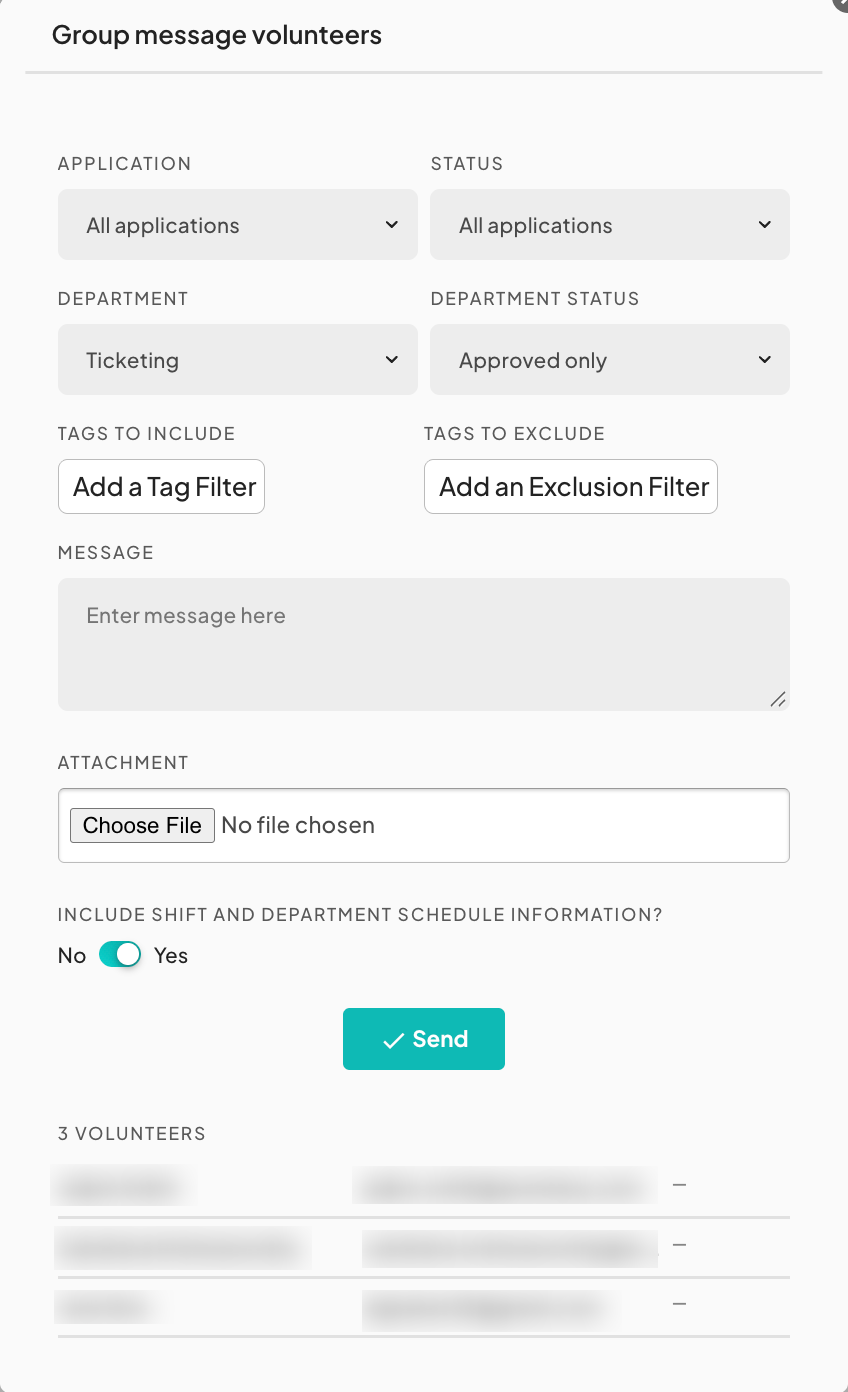The height and width of the screenshot is (1392, 848).
Task: Focus the 'Enter message here' text area
Action: coord(423,644)
